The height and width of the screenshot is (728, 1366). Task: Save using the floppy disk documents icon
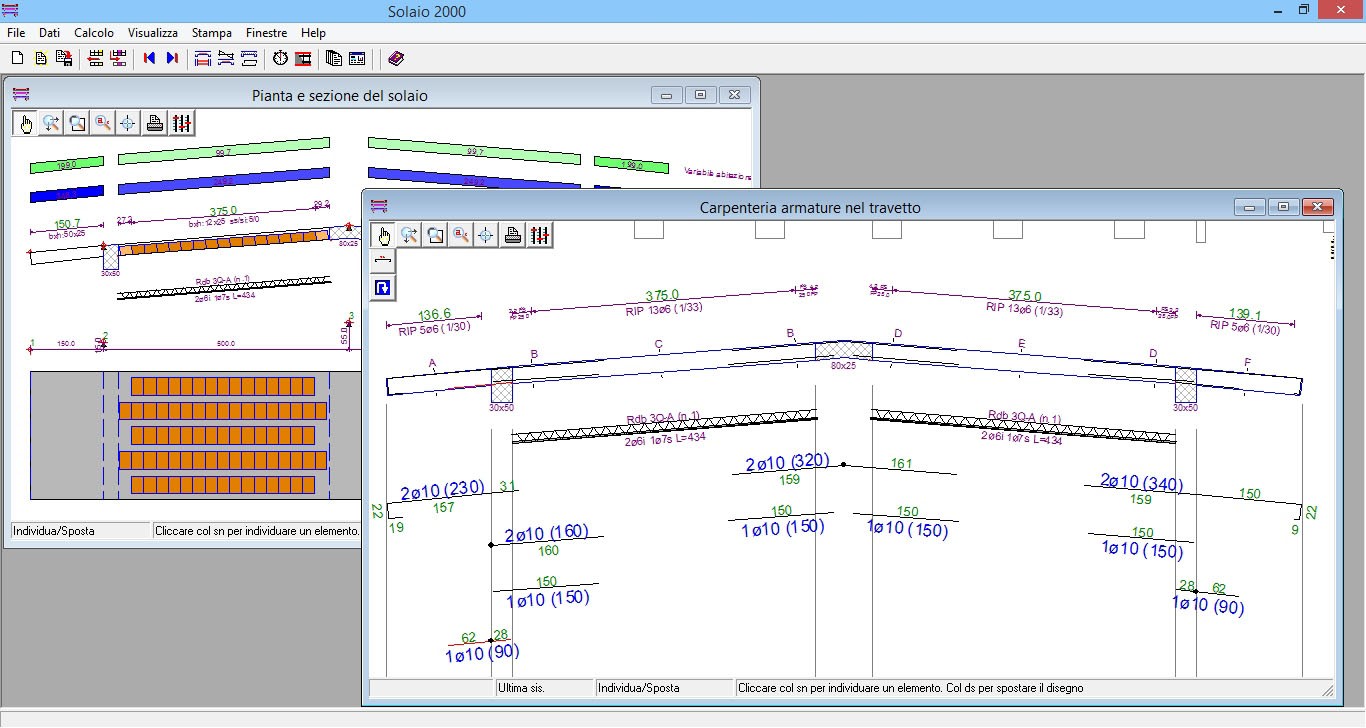tap(64, 58)
